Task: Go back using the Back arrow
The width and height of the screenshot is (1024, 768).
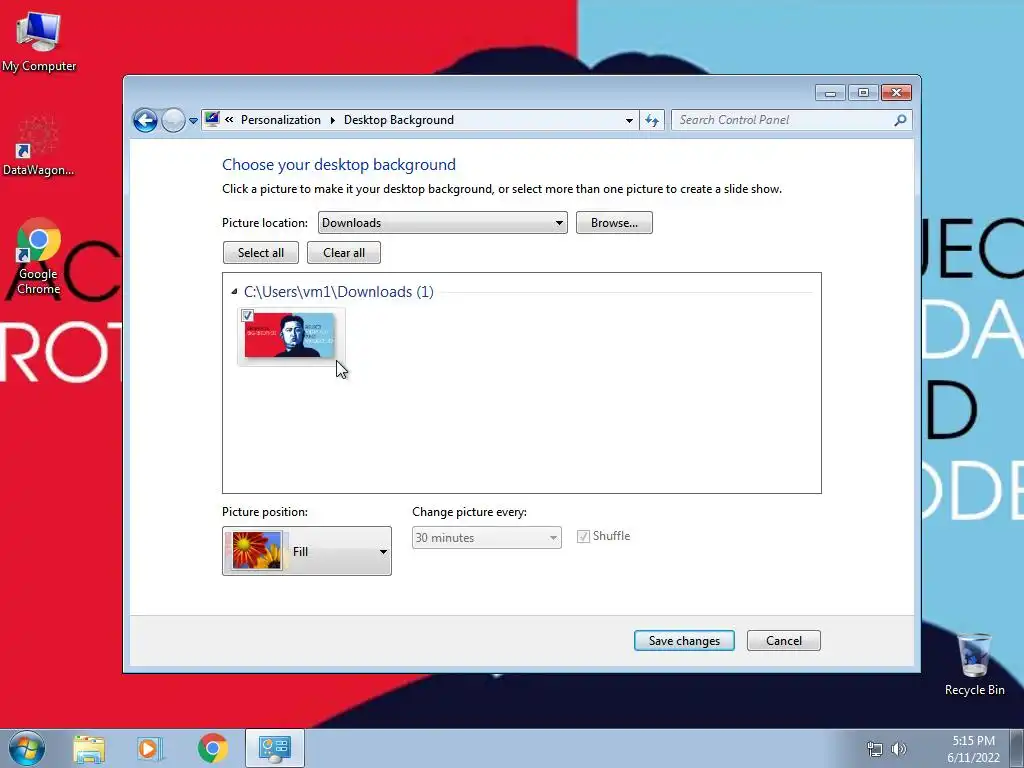Action: coord(145,120)
